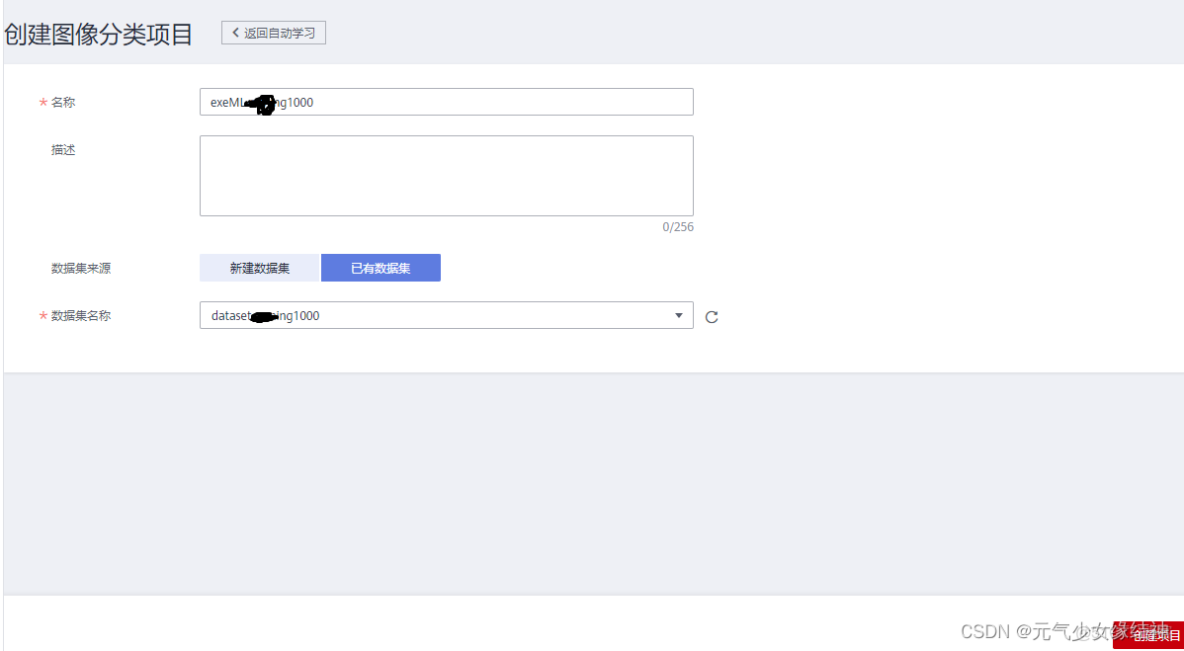Select 新建数据集 as dataset source
The height and width of the screenshot is (651, 1184).
[x=260, y=268]
